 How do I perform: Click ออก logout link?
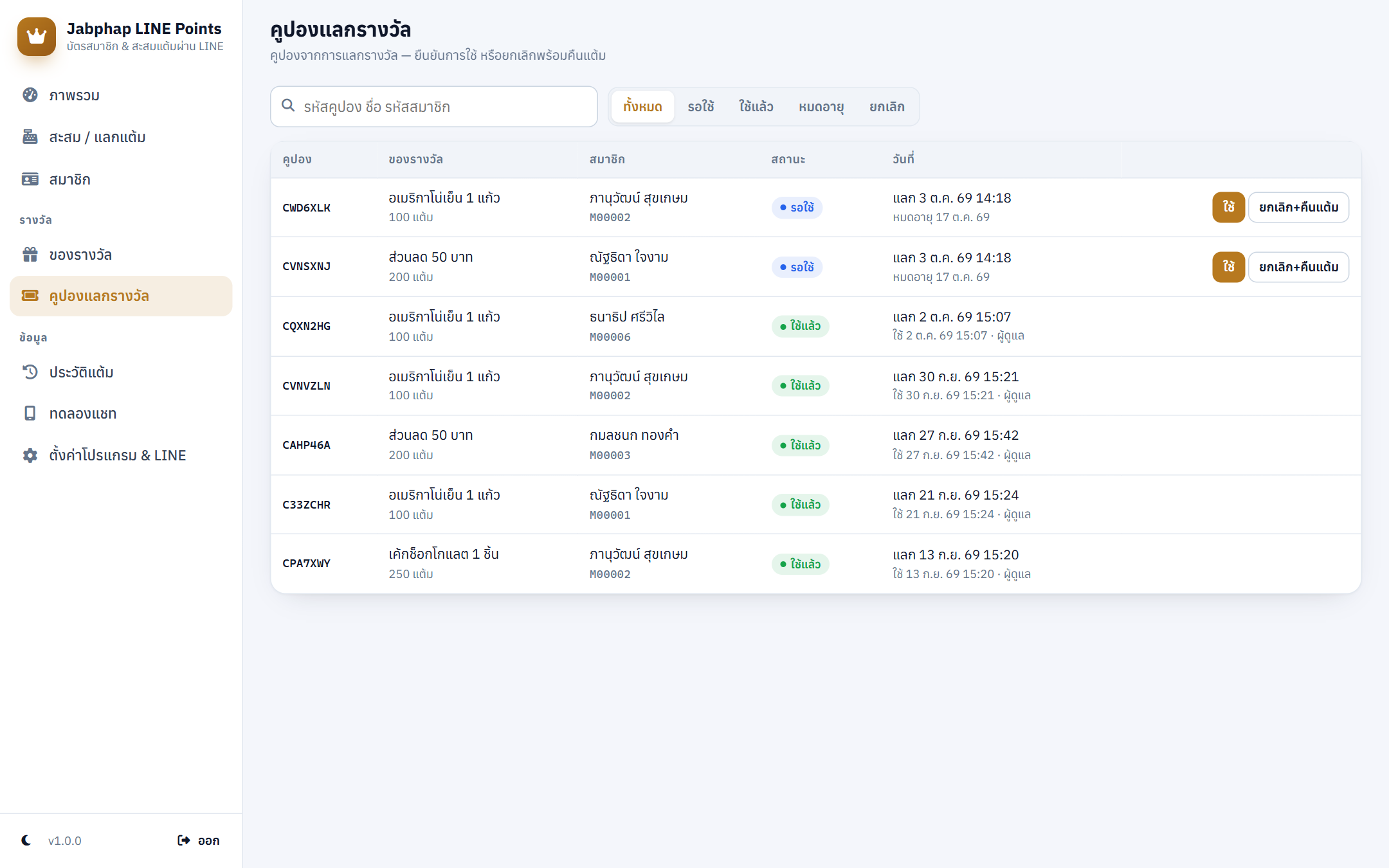coord(199,840)
